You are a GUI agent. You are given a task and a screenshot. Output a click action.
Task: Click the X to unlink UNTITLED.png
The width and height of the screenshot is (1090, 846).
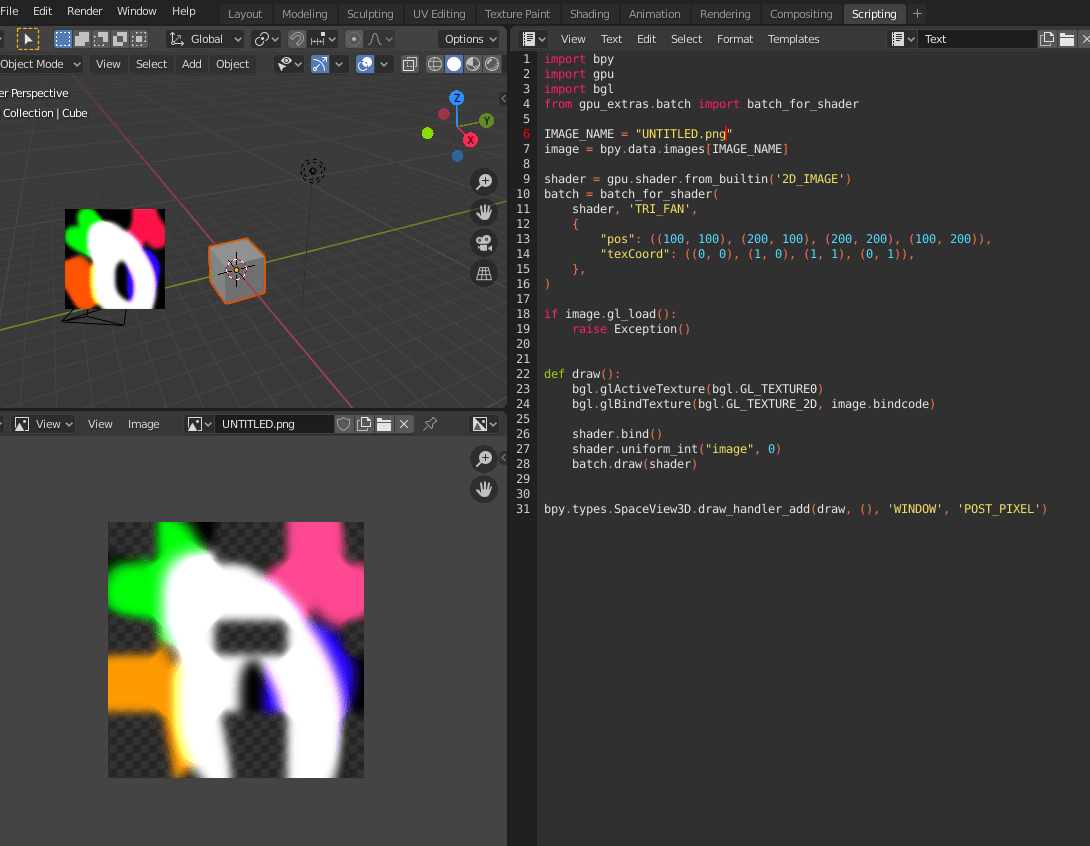(x=404, y=423)
